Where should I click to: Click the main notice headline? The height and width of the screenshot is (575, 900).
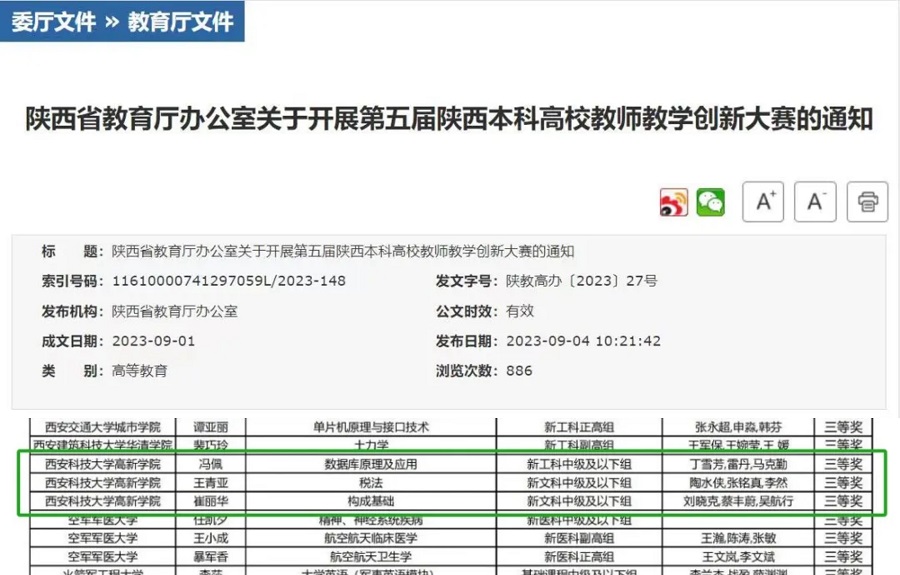coord(449,120)
